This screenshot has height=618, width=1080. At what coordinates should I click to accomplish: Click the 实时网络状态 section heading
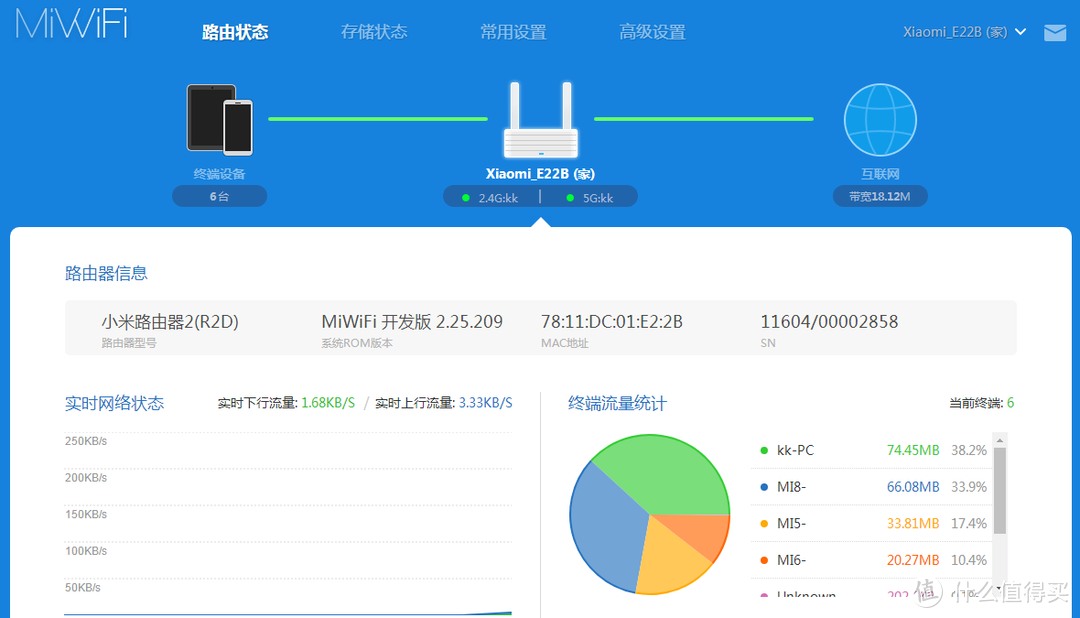pyautogui.click(x=114, y=403)
